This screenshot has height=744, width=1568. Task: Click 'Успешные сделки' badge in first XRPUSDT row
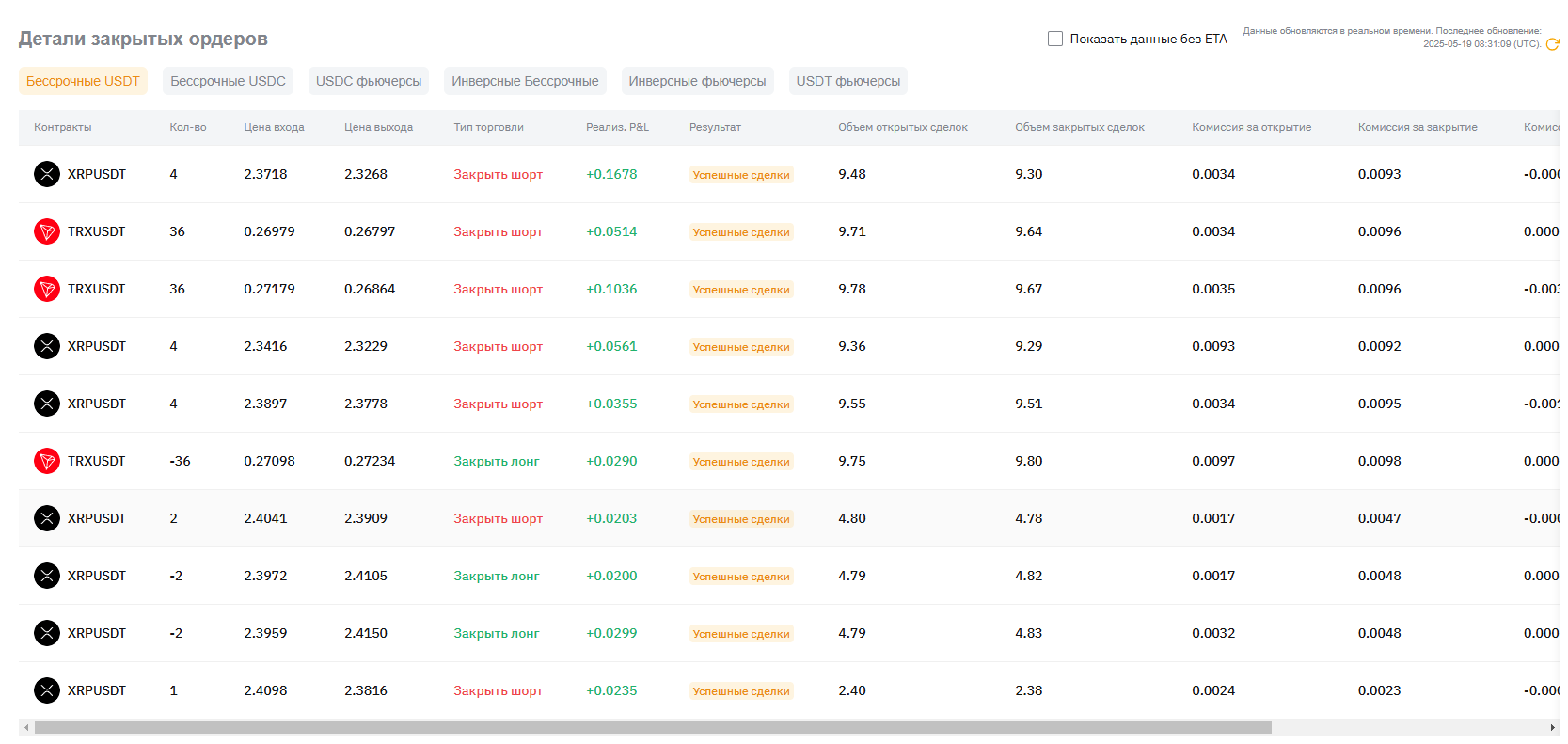point(741,175)
